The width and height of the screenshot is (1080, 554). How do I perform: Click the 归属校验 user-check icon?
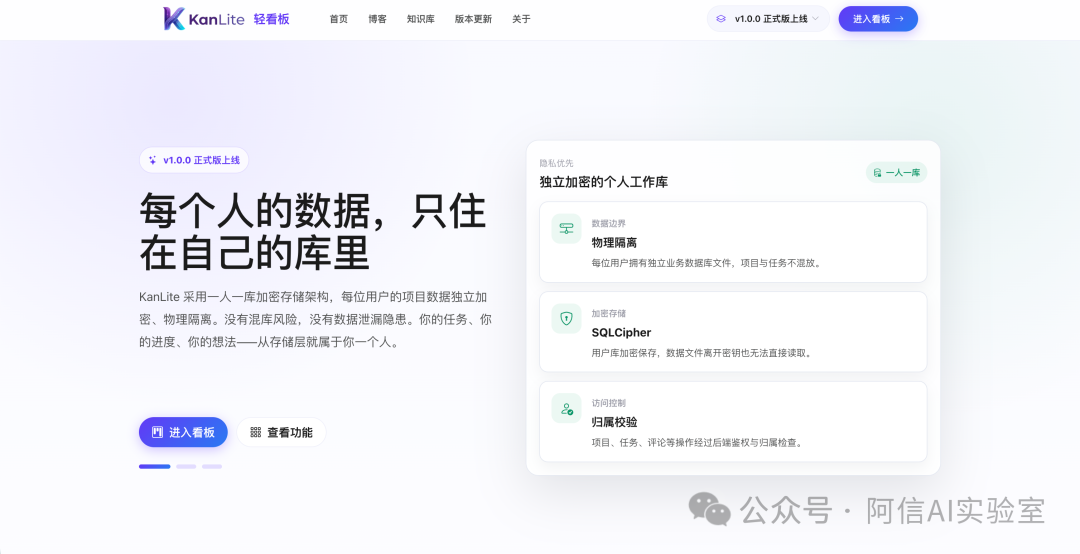[x=566, y=408]
